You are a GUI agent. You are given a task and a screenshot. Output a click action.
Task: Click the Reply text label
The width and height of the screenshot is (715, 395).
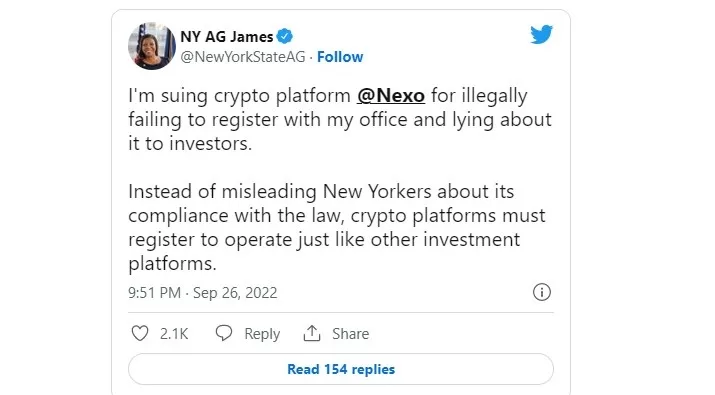[x=262, y=334]
